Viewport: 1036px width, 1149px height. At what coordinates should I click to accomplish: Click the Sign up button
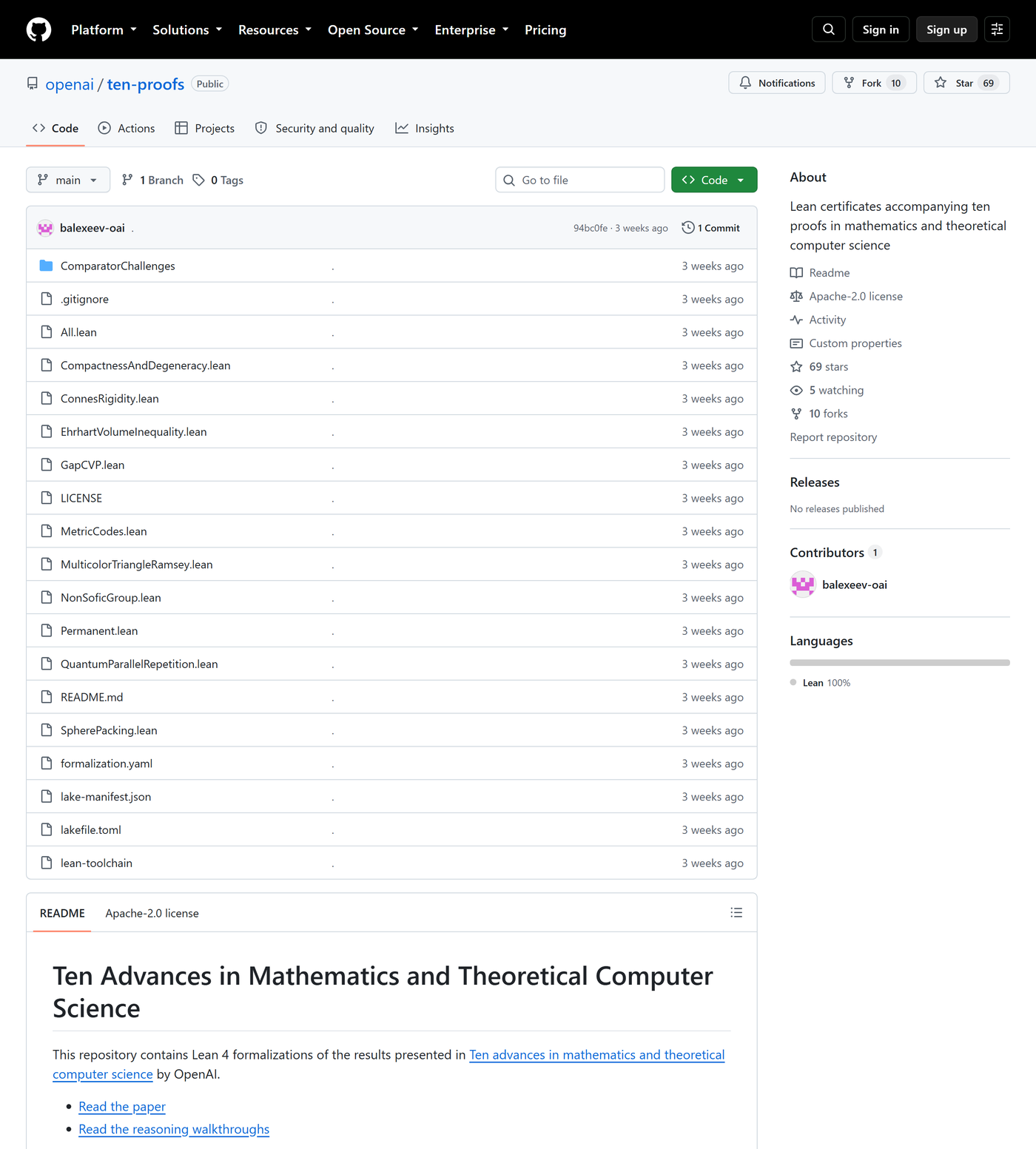946,30
